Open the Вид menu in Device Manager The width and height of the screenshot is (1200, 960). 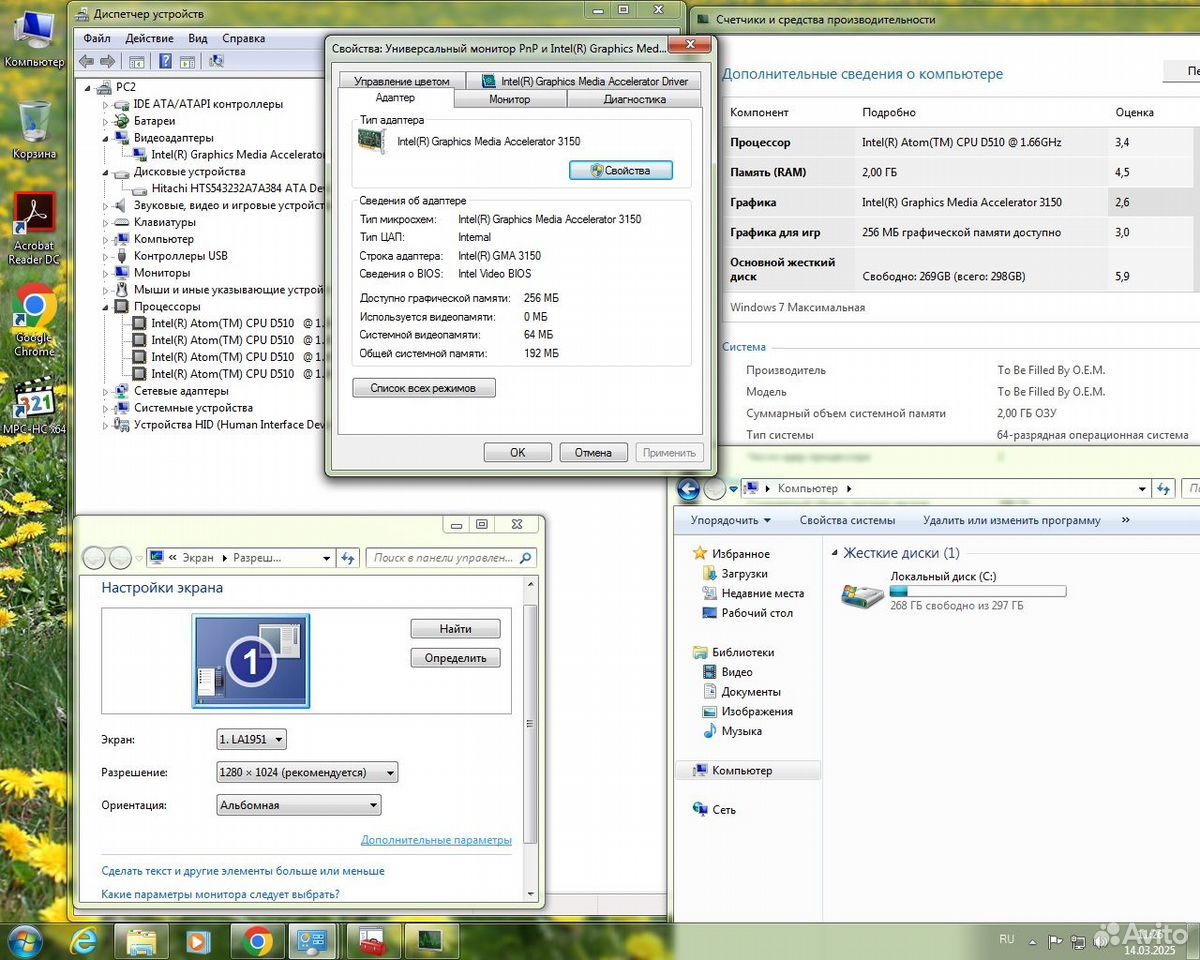click(x=198, y=39)
